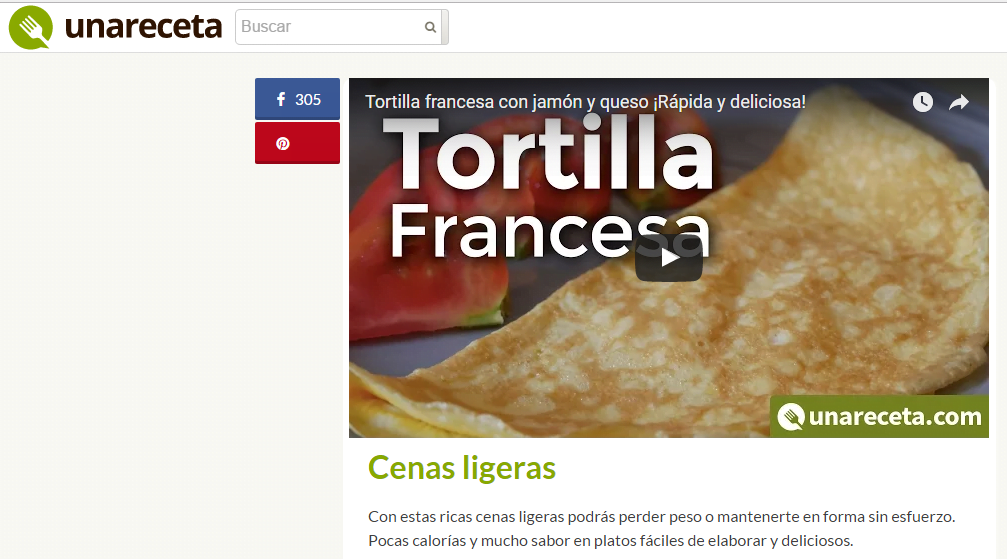Click the Cenas ligeras heading

click(462, 468)
